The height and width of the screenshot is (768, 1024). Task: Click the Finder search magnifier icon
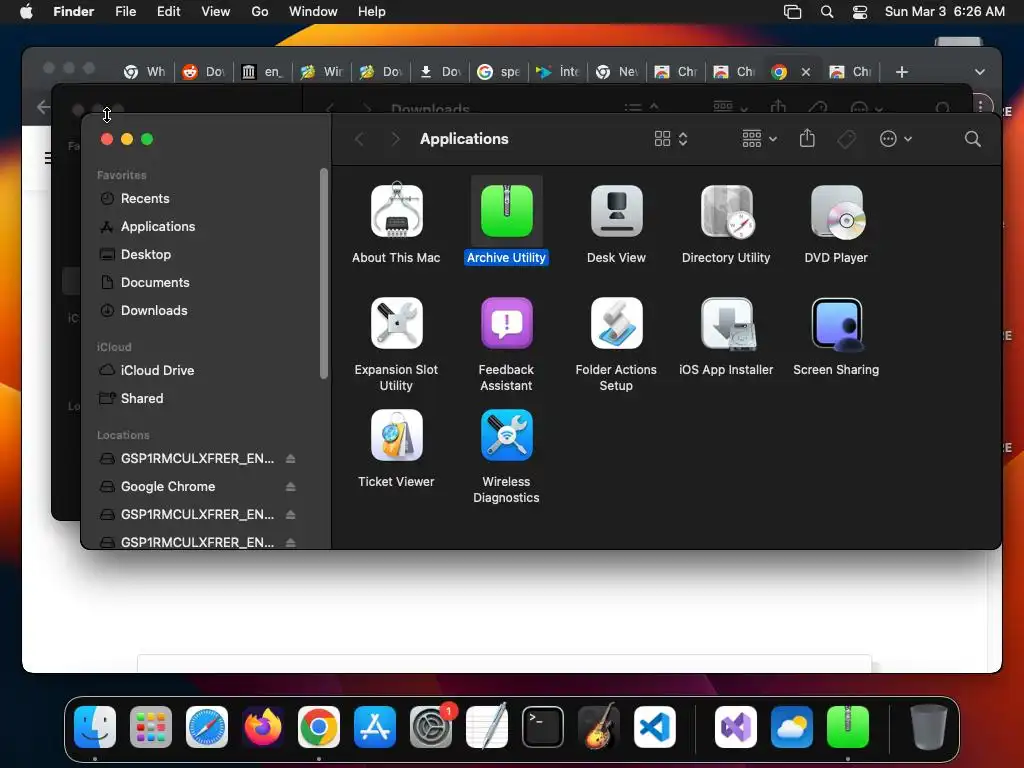click(x=972, y=138)
